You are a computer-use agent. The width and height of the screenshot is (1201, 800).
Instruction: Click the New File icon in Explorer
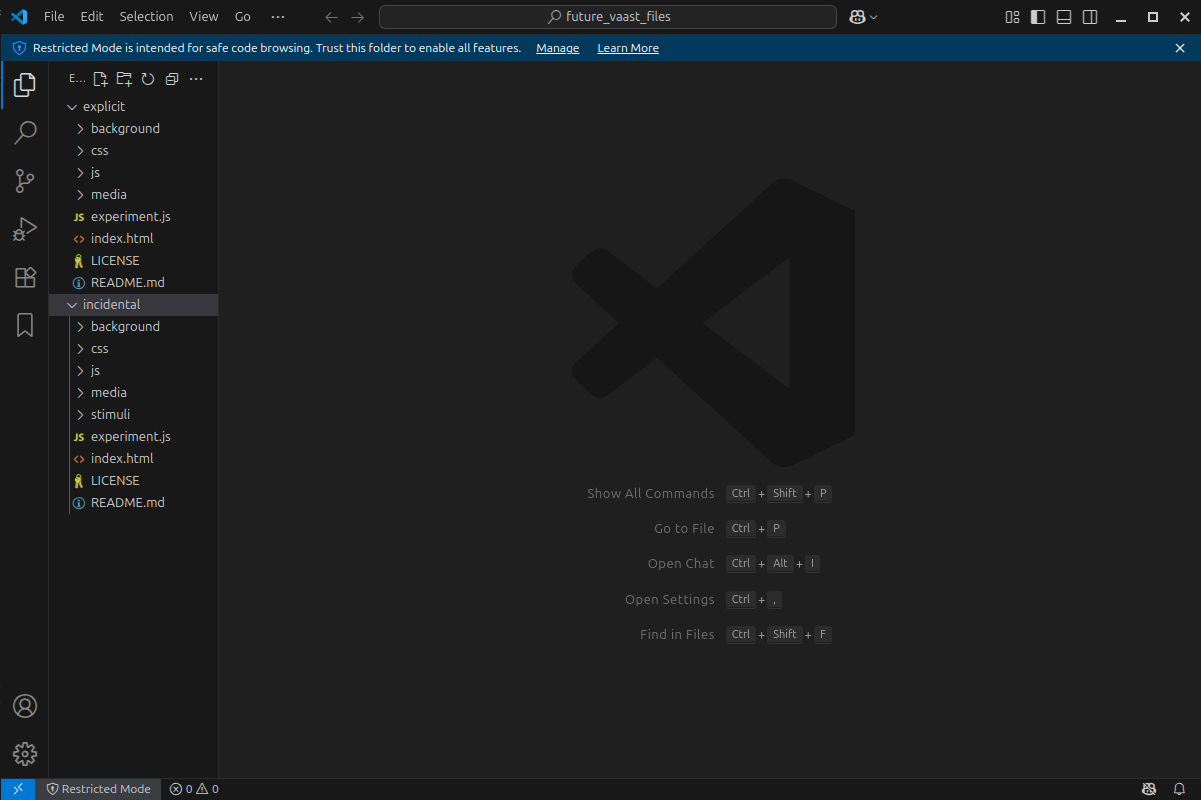[100, 79]
